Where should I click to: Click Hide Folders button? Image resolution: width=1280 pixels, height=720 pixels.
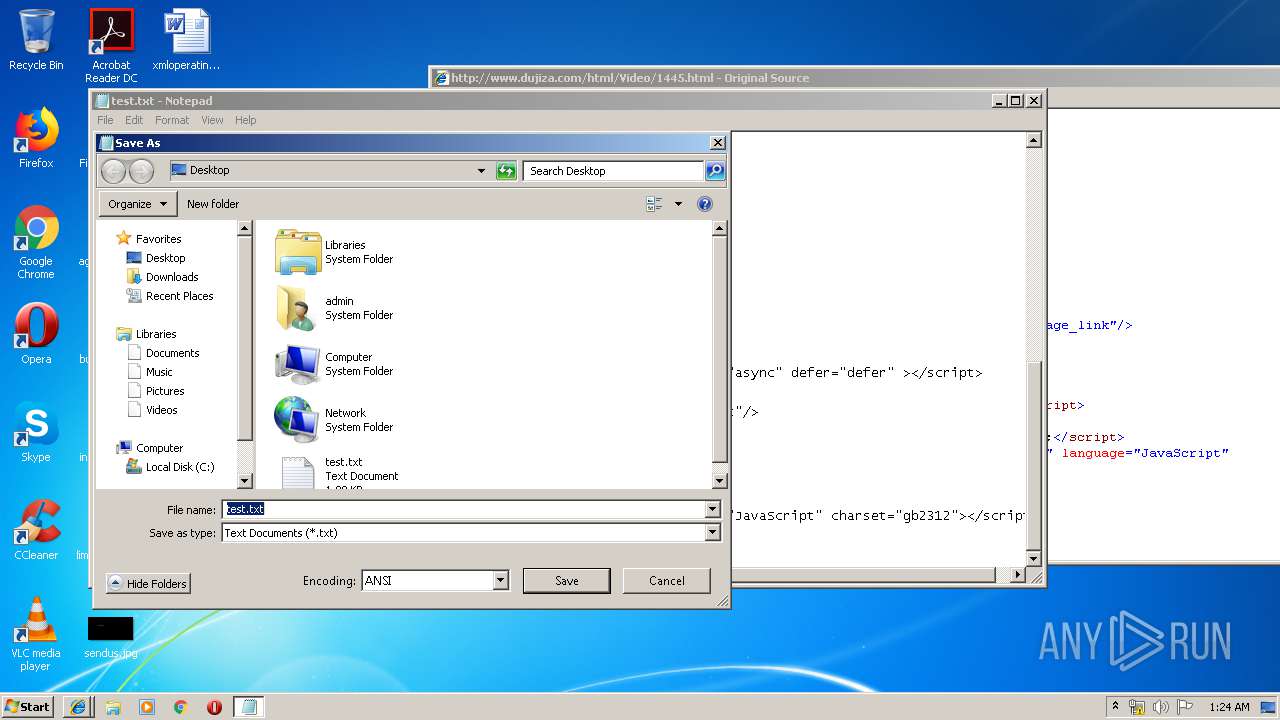pyautogui.click(x=148, y=584)
